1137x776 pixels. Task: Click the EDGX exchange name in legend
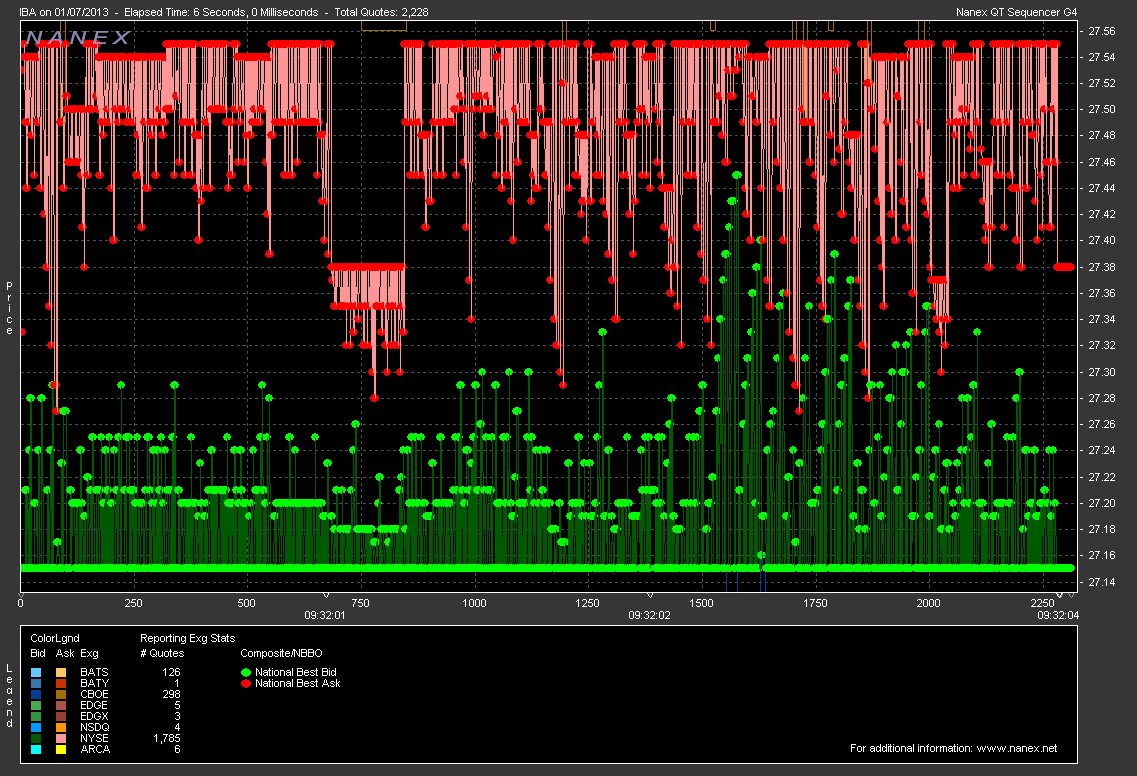coord(94,716)
